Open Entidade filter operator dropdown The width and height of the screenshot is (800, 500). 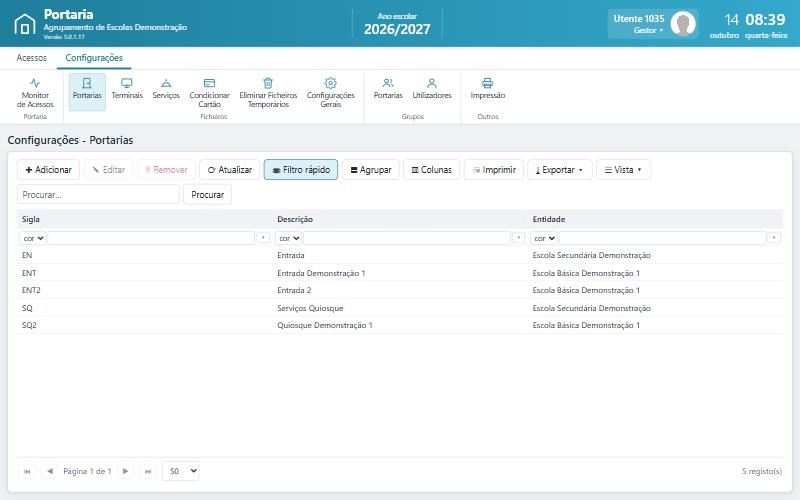pos(544,238)
